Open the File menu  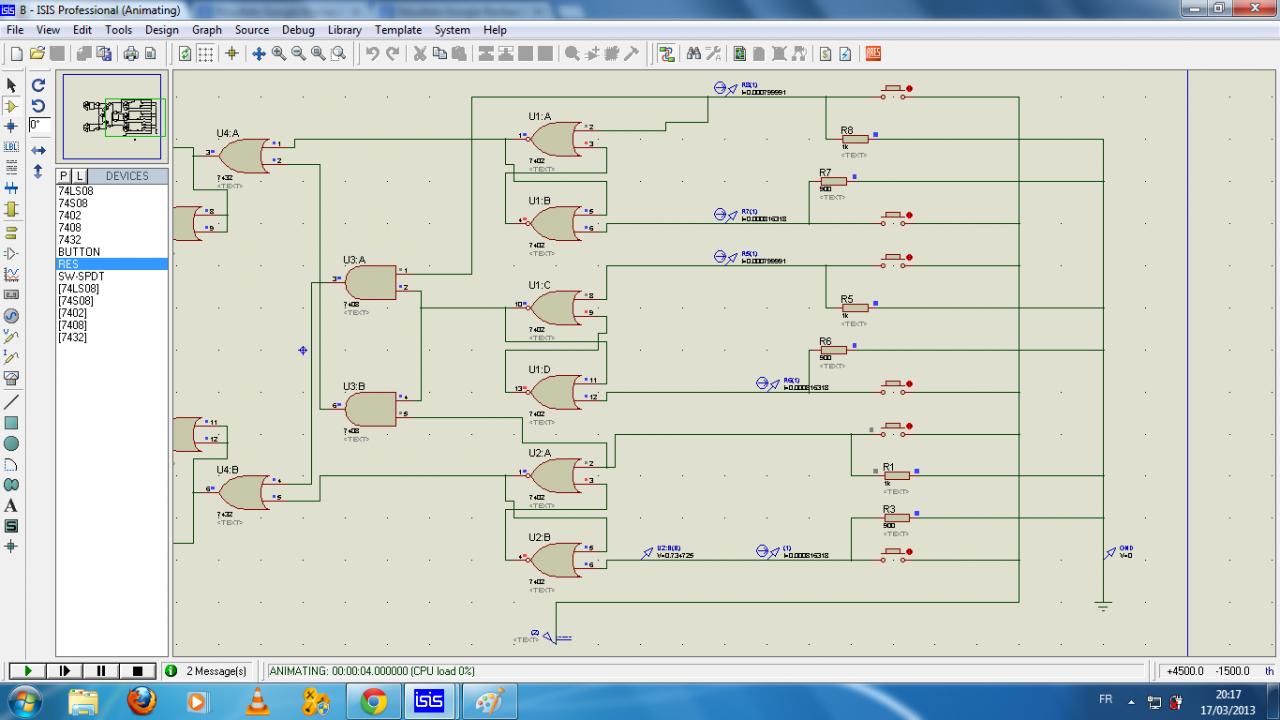(15, 30)
